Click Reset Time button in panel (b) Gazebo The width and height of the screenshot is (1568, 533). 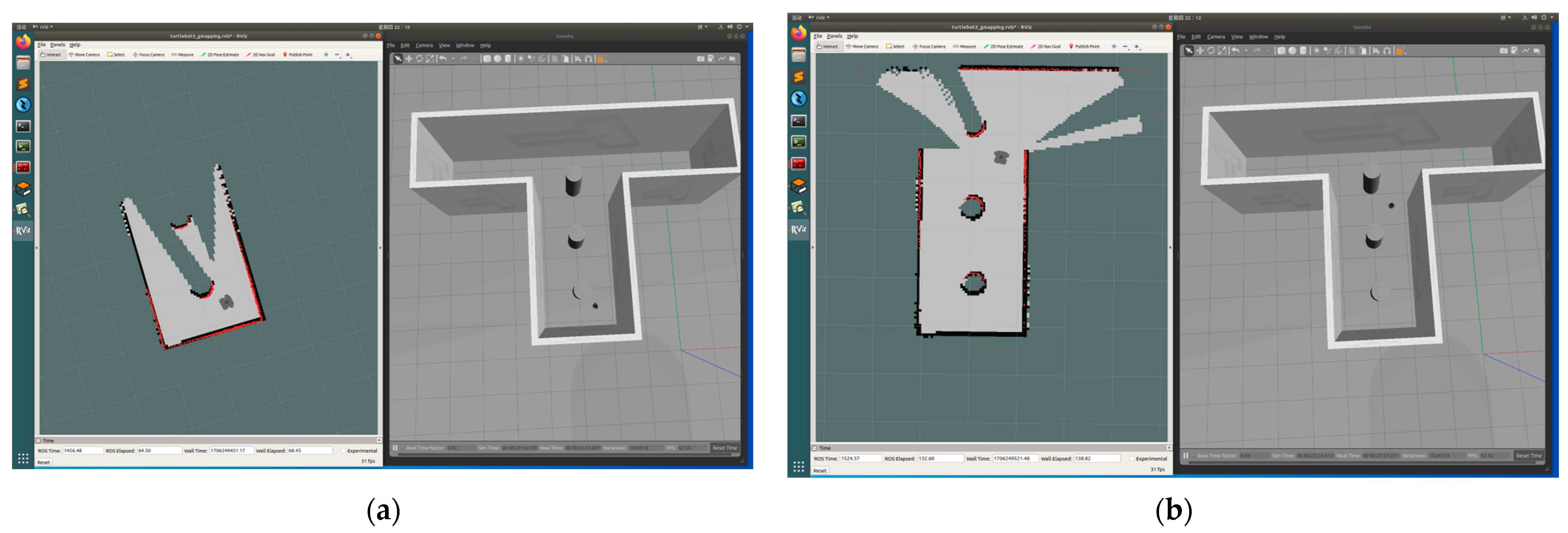pyautogui.click(x=1528, y=456)
